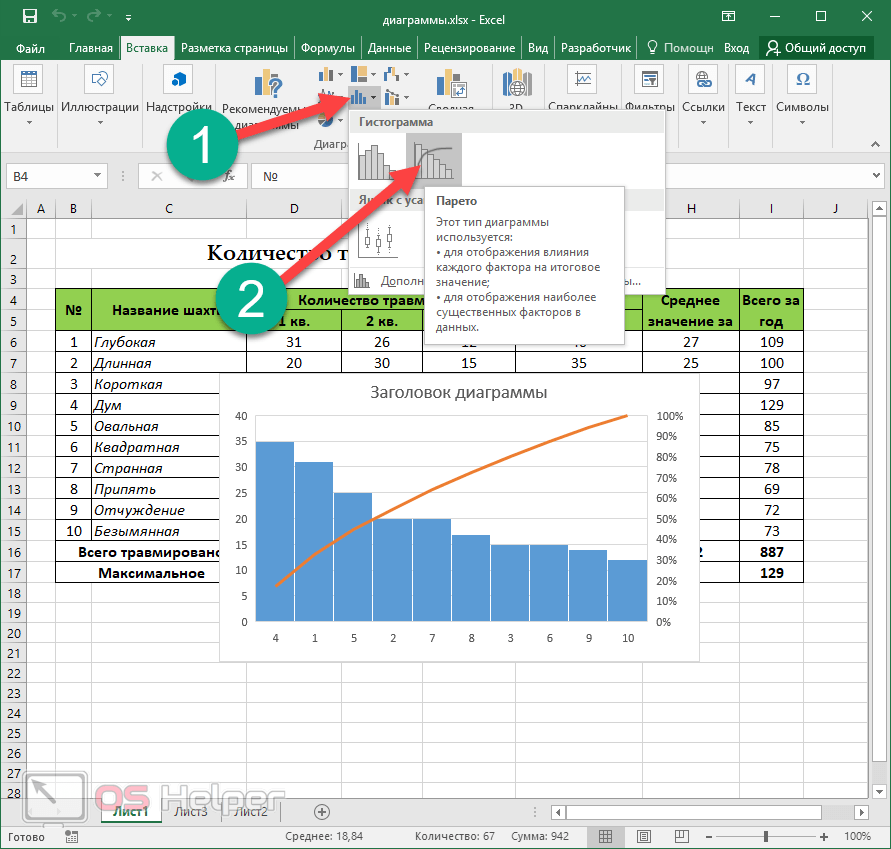The image size is (891, 849).
Task: Switch to Normal view in status bar
Action: tap(605, 836)
